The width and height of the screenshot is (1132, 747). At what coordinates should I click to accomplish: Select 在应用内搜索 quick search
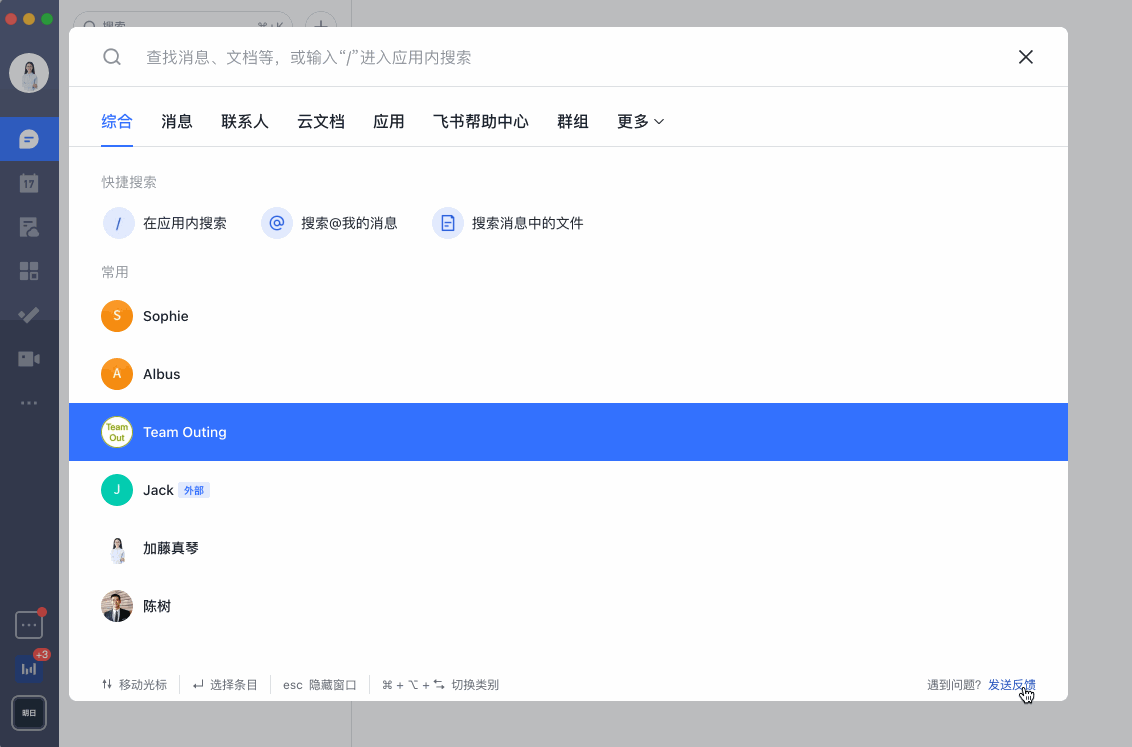pyautogui.click(x=185, y=223)
